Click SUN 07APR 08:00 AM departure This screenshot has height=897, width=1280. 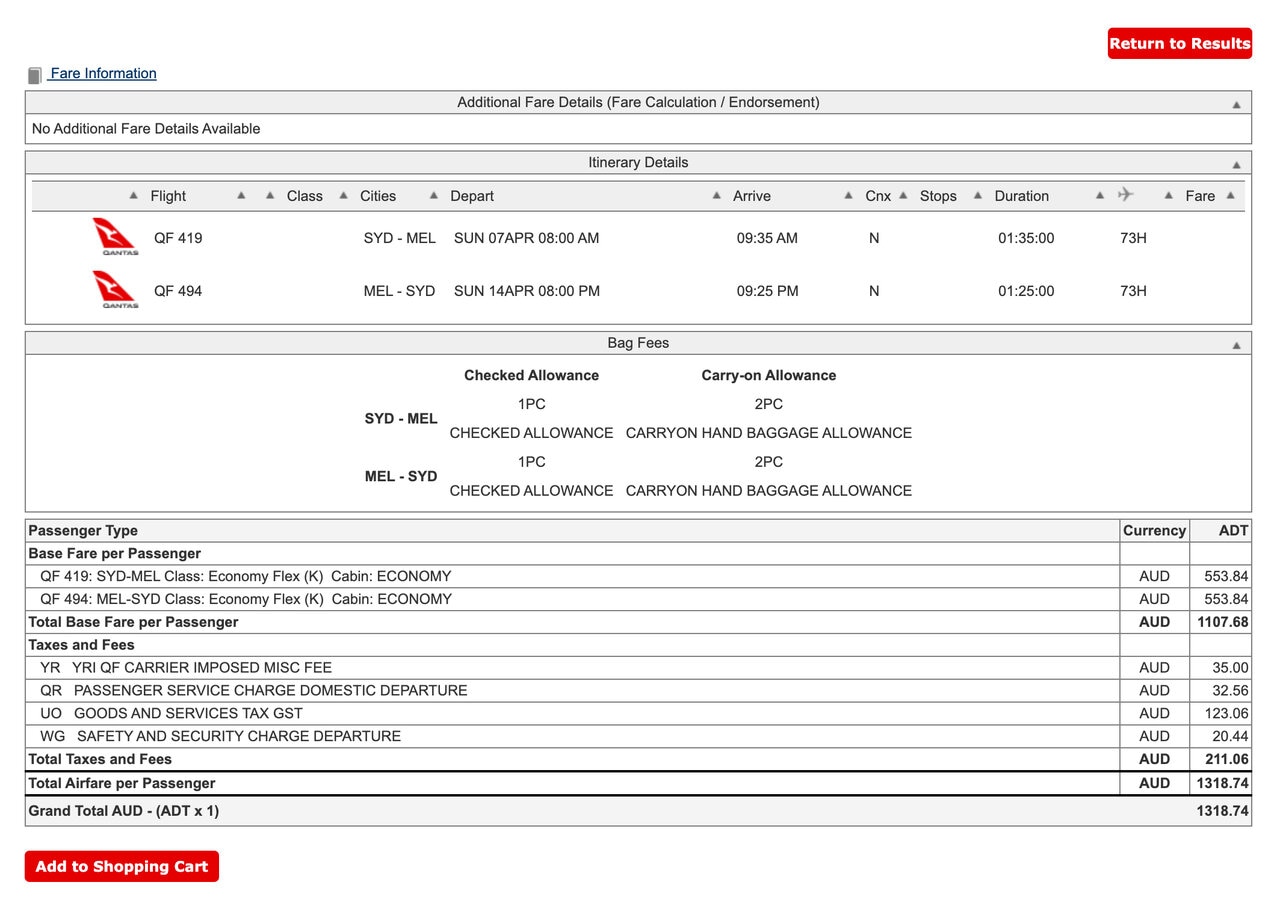(x=527, y=238)
